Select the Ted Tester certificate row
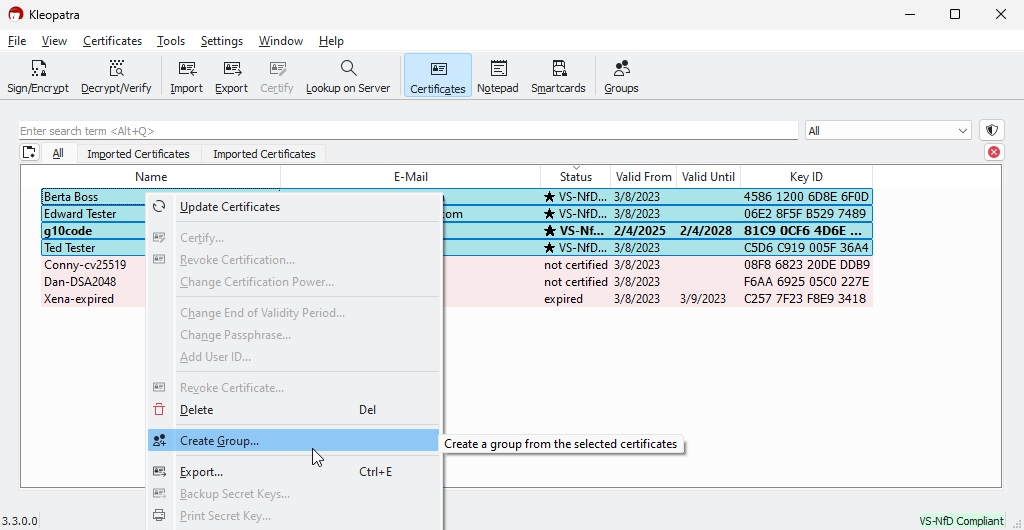Viewport: 1024px width, 530px height. pyautogui.click(x=456, y=247)
